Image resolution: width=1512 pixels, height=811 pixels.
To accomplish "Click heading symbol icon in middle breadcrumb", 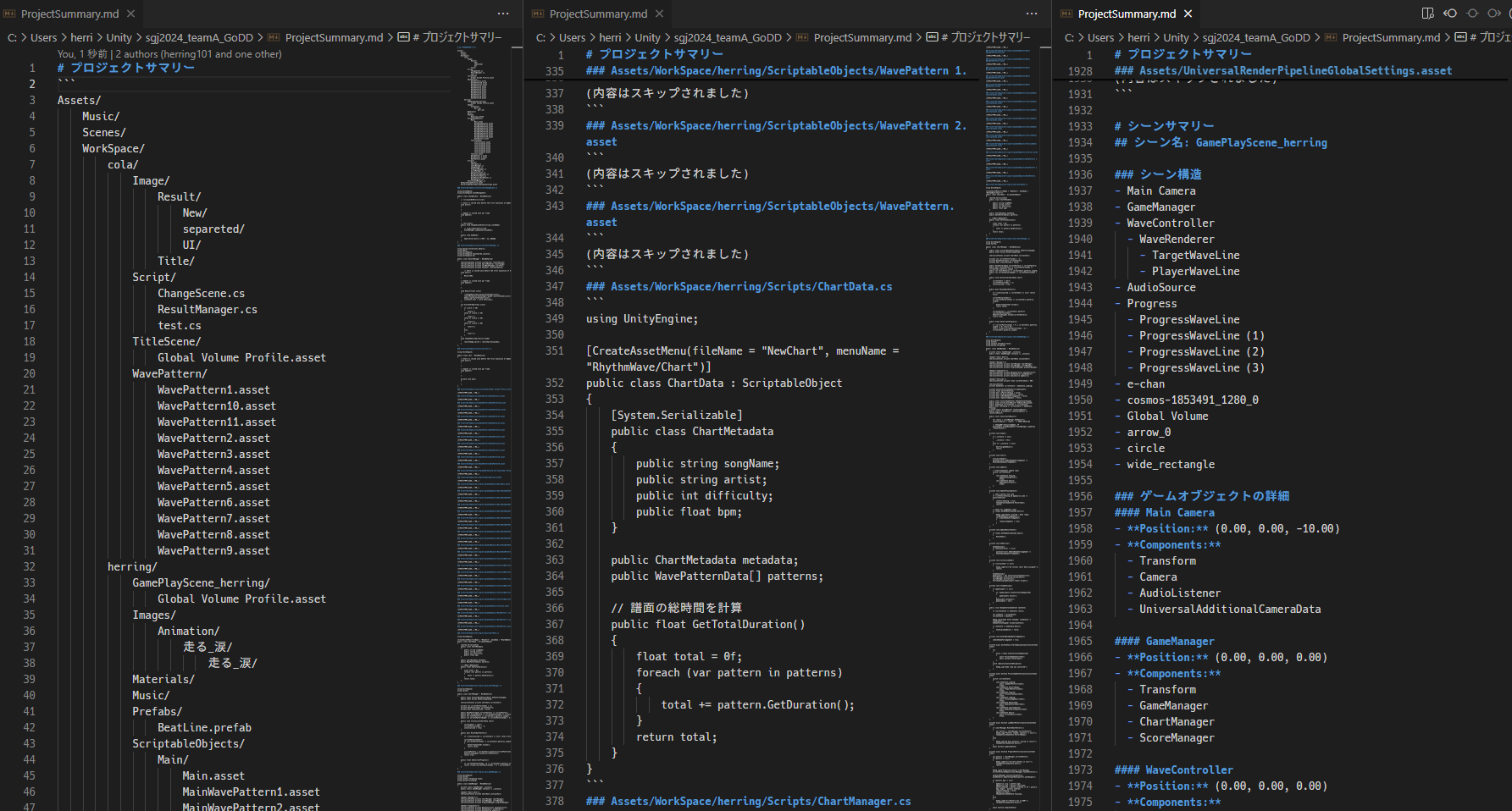I will coord(933,37).
